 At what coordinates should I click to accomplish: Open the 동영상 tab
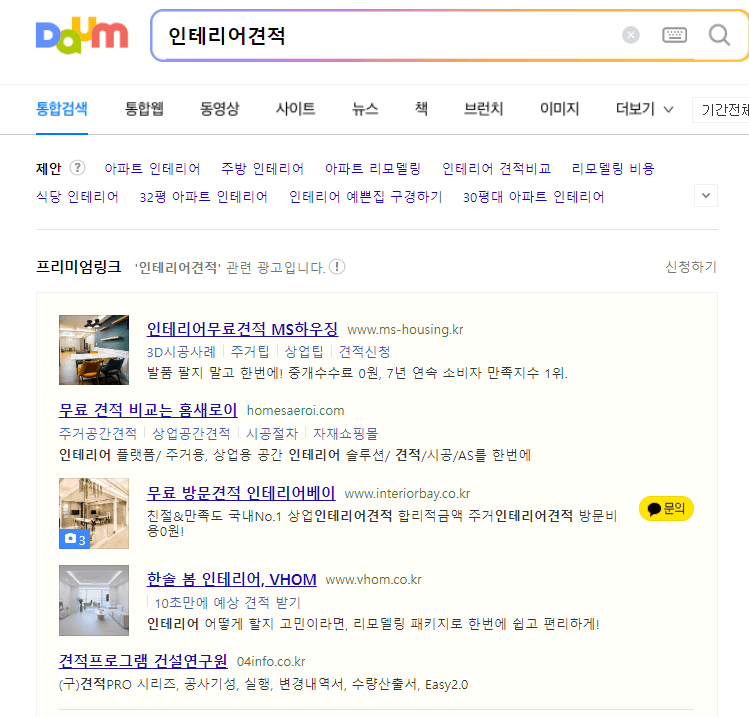[219, 109]
